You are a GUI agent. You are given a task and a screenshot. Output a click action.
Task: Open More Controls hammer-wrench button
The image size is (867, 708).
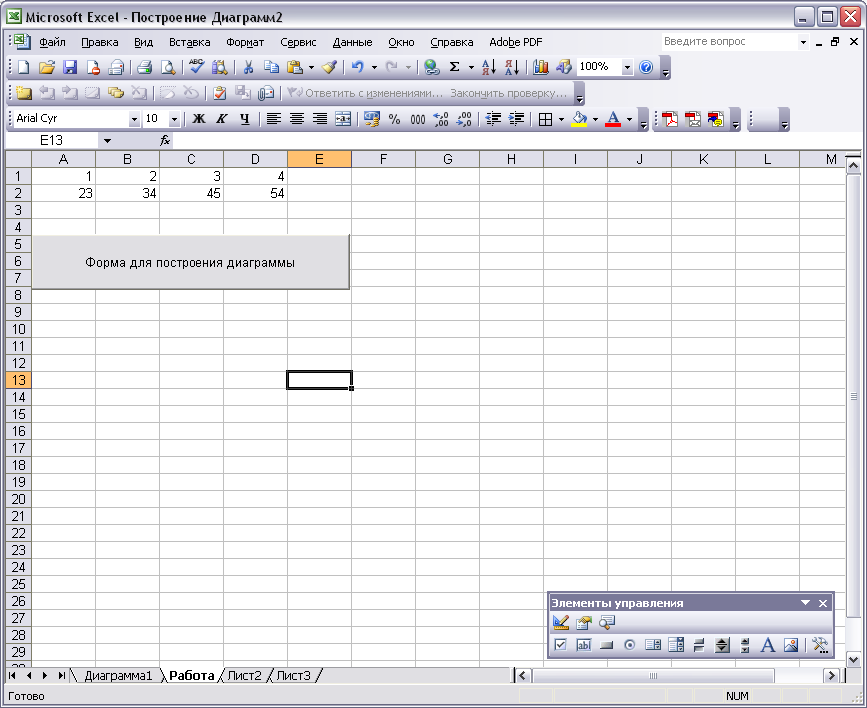tap(820, 645)
